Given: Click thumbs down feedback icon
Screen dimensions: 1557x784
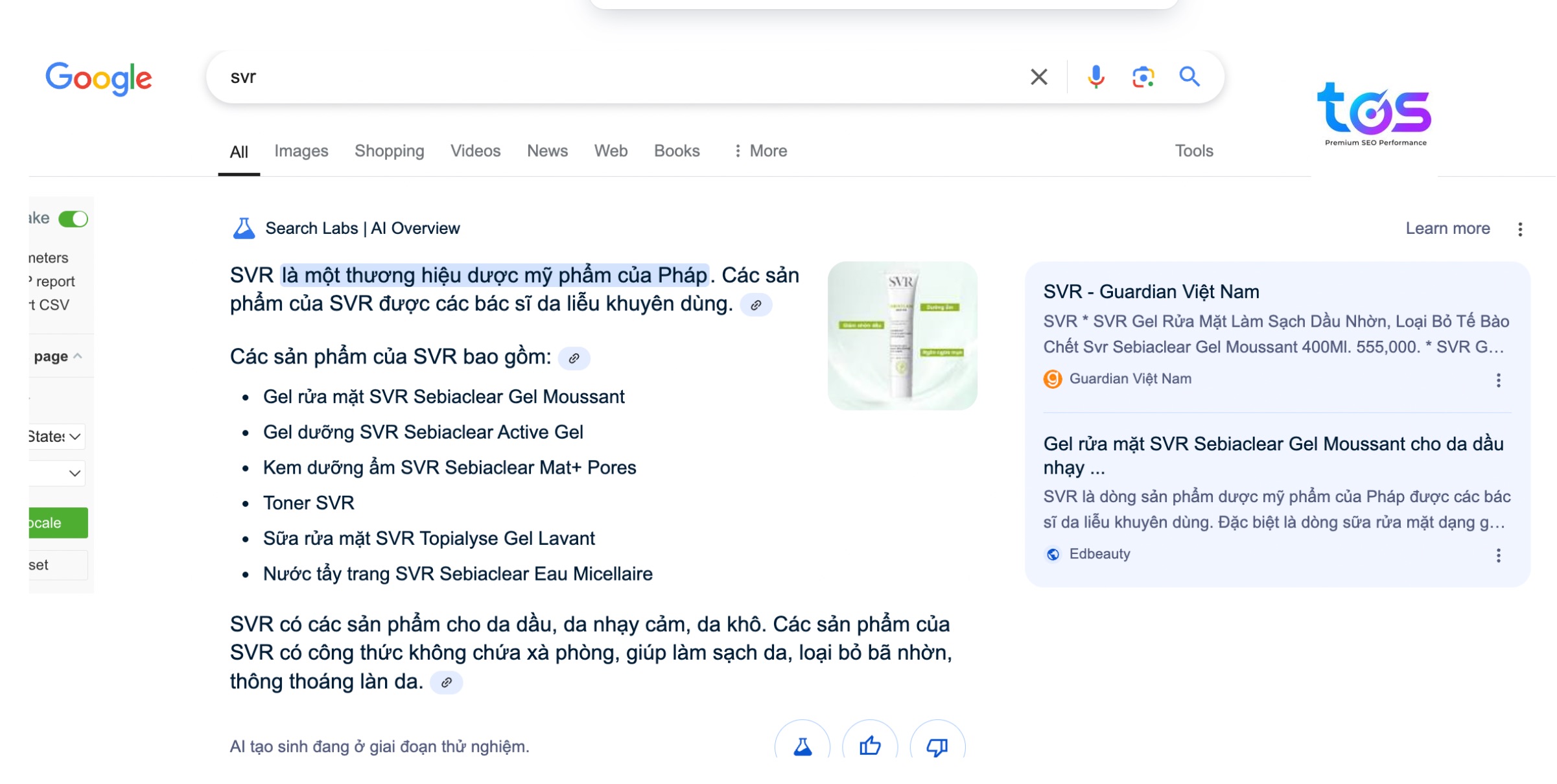Looking at the screenshot, I should coord(937,746).
